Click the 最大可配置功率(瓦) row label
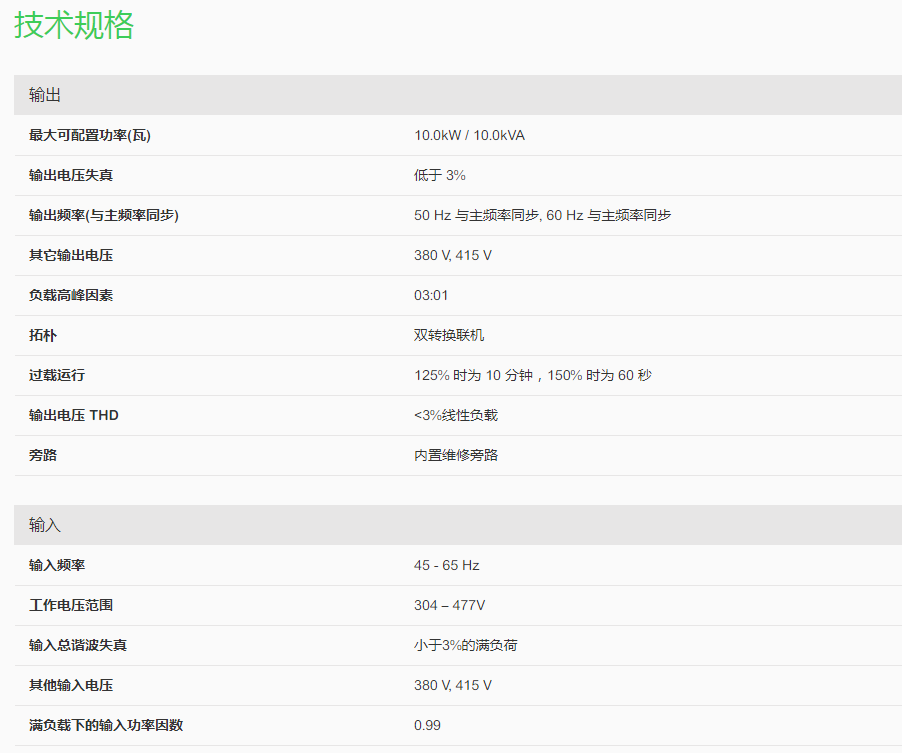This screenshot has height=753, width=902. pyautogui.click(x=90, y=135)
